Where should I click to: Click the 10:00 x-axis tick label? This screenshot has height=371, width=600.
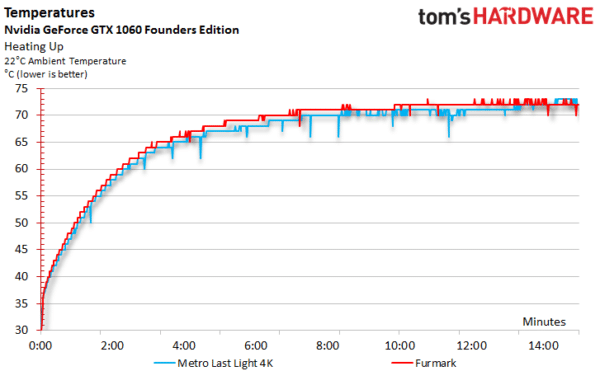pyautogui.click(x=399, y=346)
